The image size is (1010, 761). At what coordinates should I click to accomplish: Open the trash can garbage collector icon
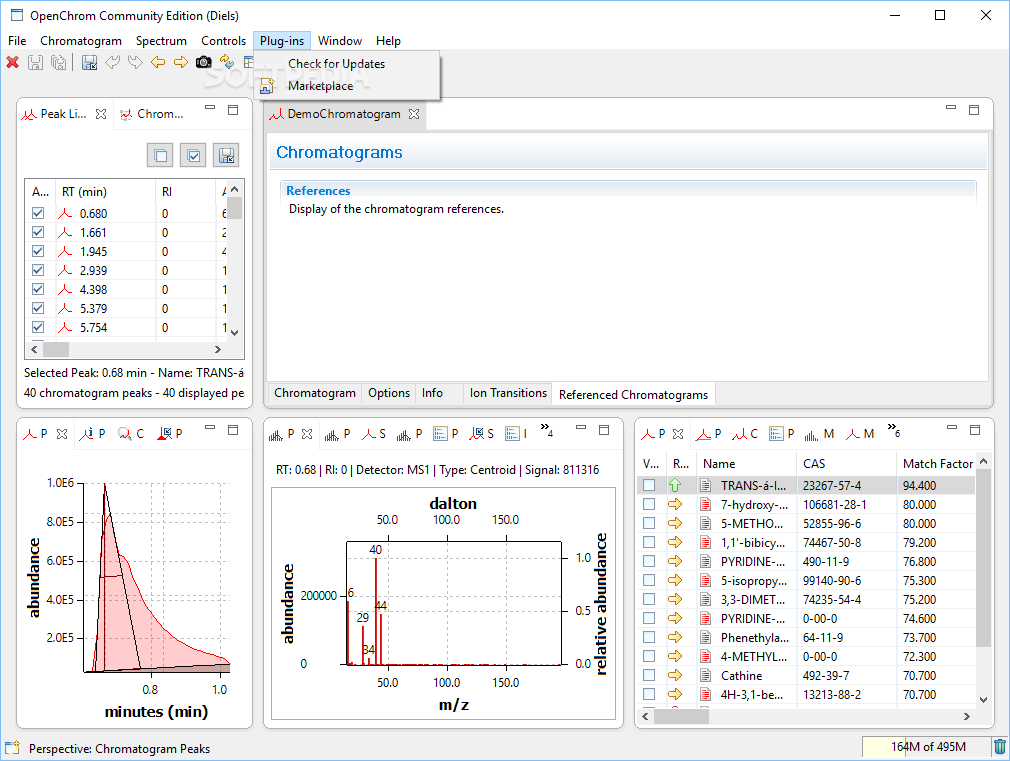(999, 747)
